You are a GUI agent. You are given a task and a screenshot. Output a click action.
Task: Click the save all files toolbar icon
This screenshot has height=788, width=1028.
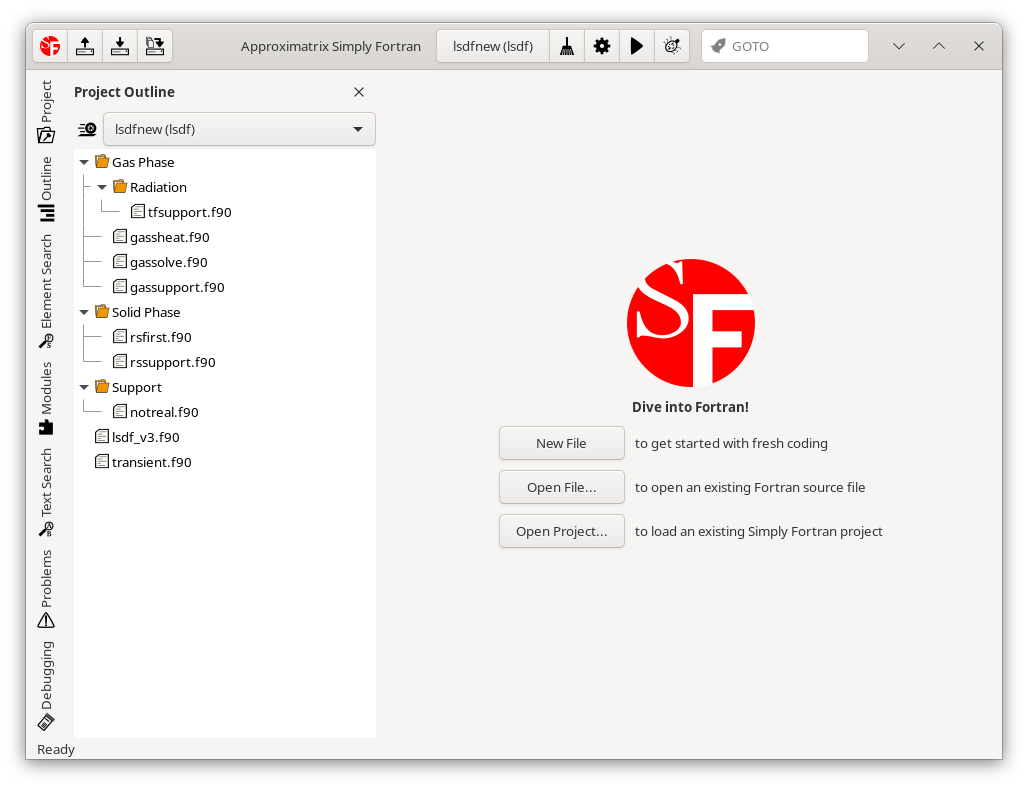[155, 46]
